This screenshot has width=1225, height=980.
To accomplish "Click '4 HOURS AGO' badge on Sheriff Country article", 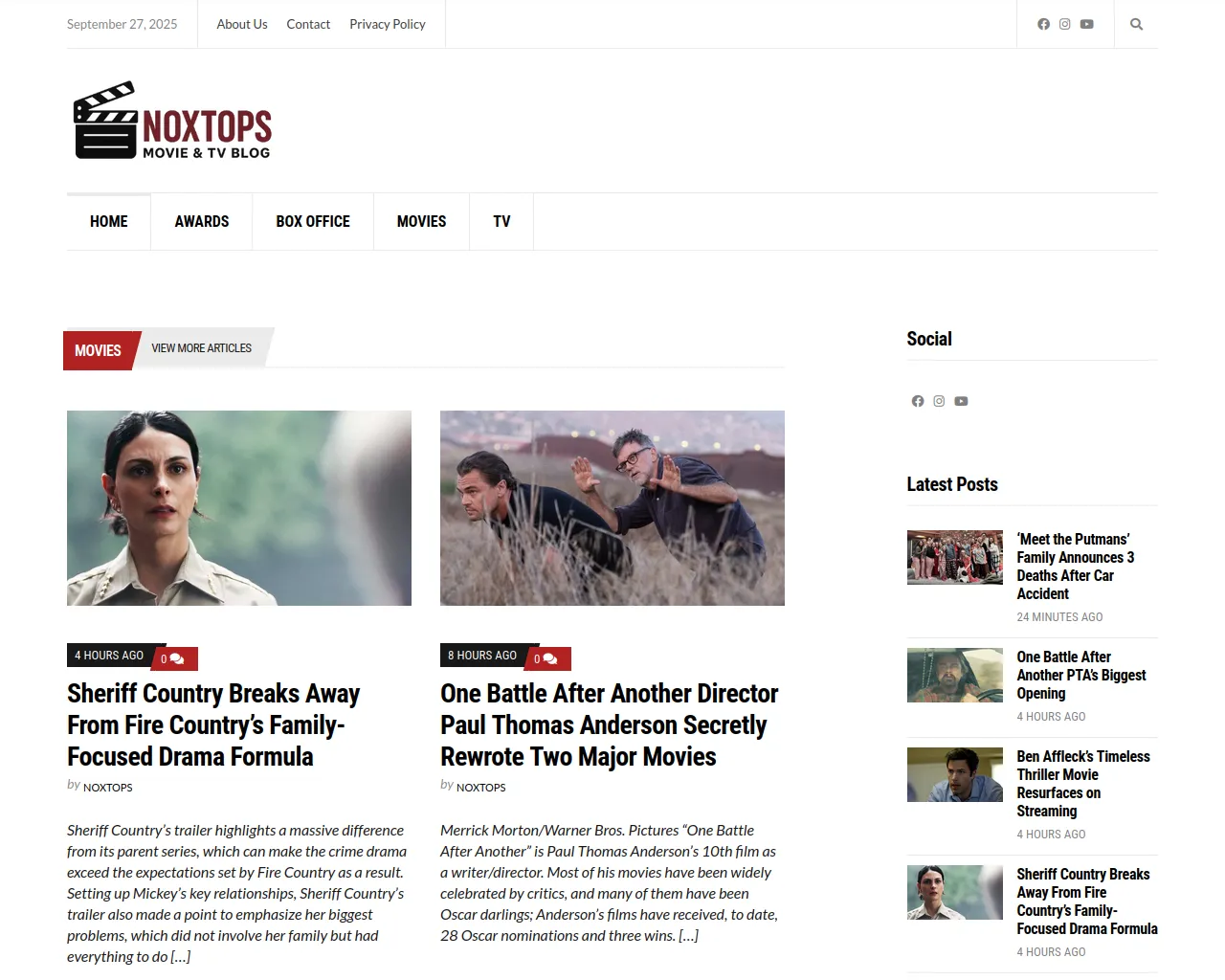I will (109, 656).
